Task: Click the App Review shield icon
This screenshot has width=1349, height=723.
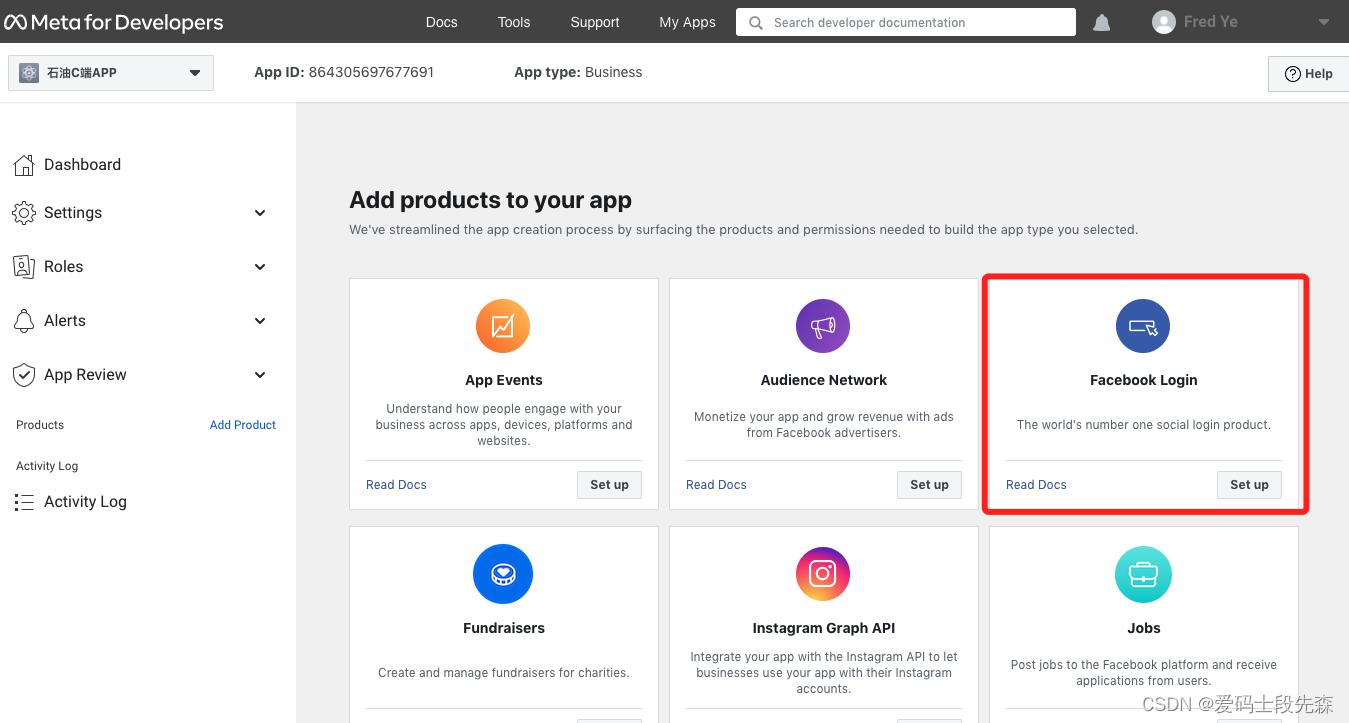Action: coord(24,375)
